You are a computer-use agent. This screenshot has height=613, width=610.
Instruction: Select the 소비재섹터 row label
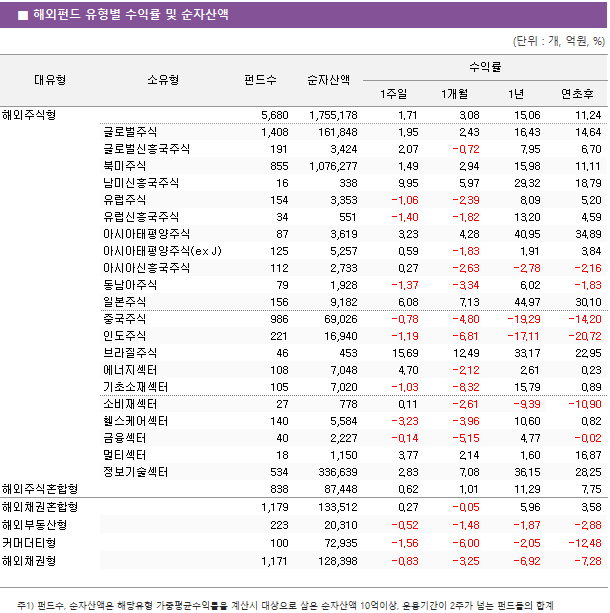click(130, 404)
